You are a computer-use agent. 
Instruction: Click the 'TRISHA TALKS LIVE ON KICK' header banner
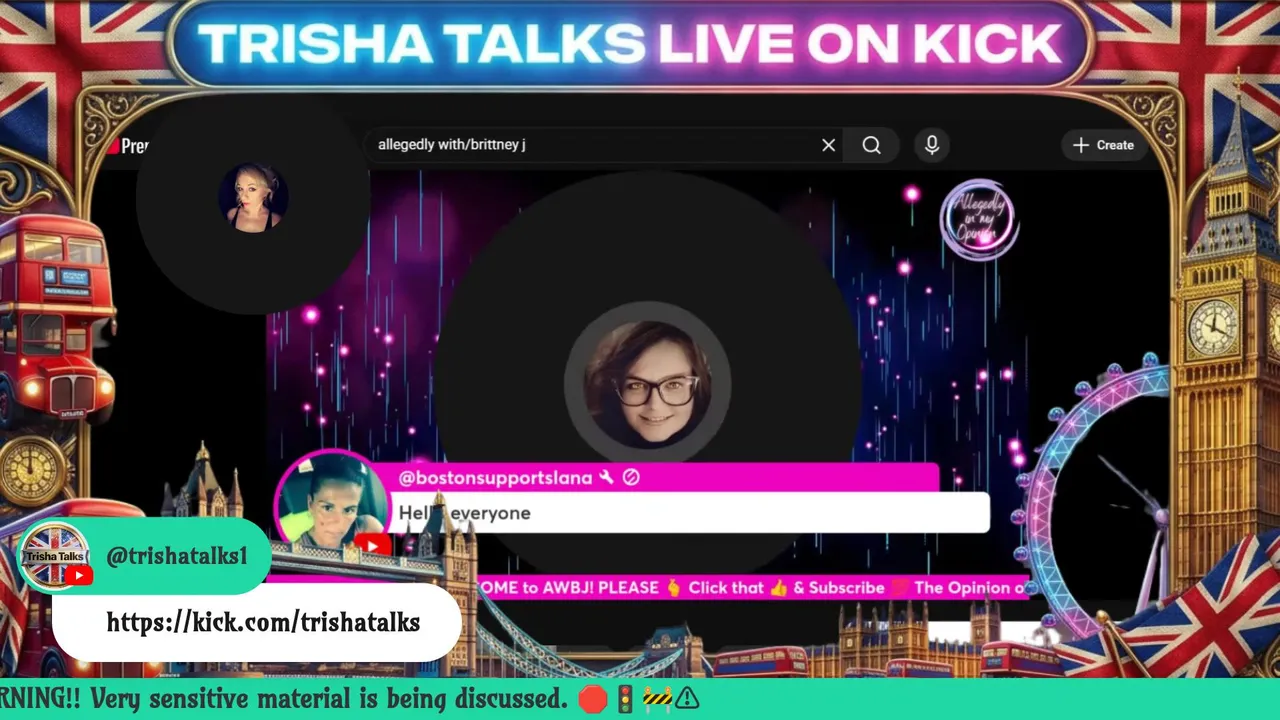[630, 44]
